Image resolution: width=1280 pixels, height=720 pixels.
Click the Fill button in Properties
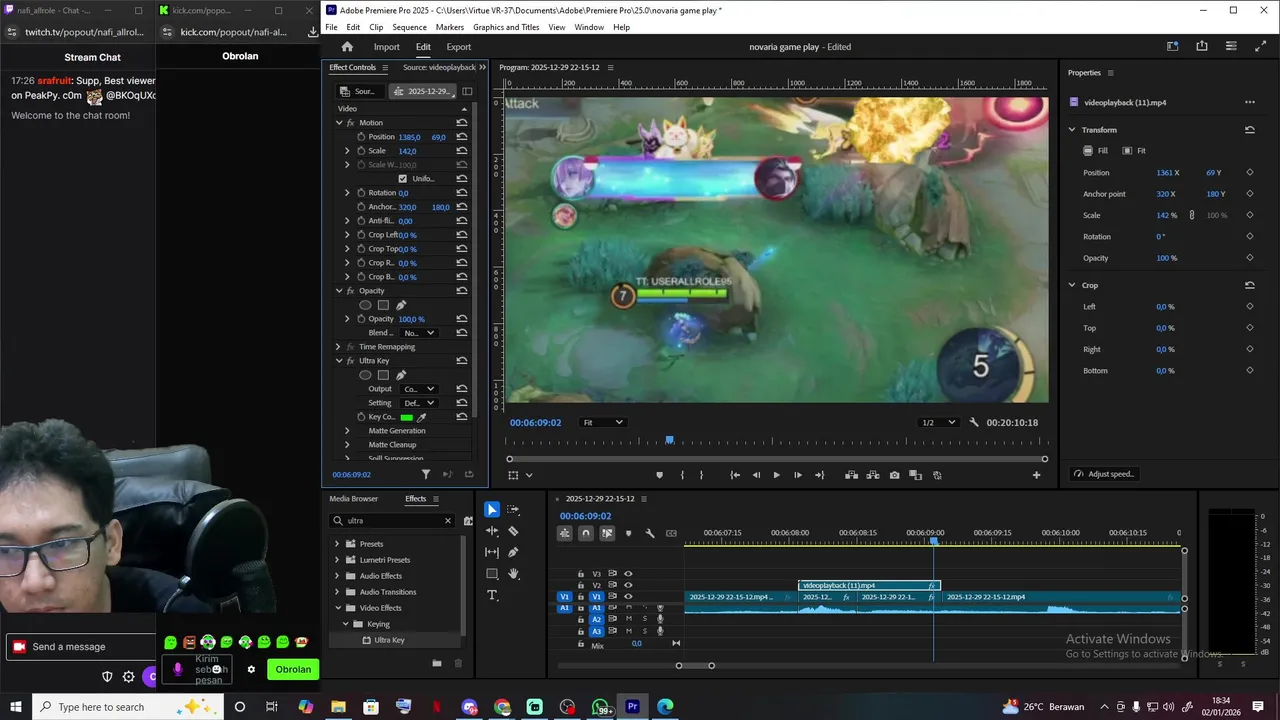point(1096,151)
